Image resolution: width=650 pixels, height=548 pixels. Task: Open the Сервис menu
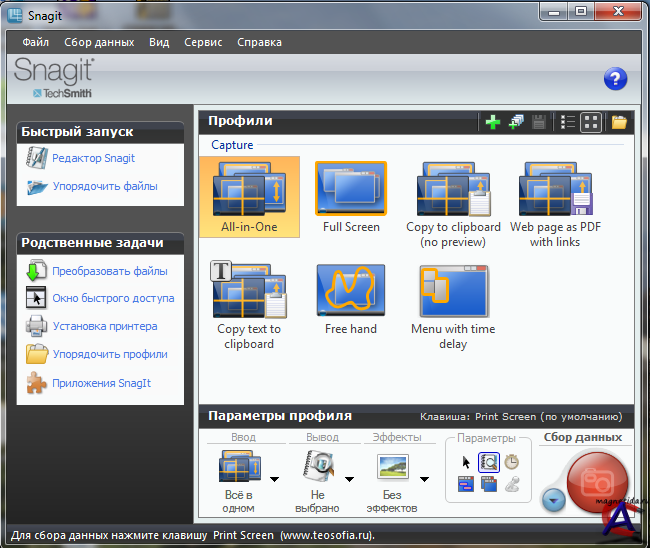203,42
